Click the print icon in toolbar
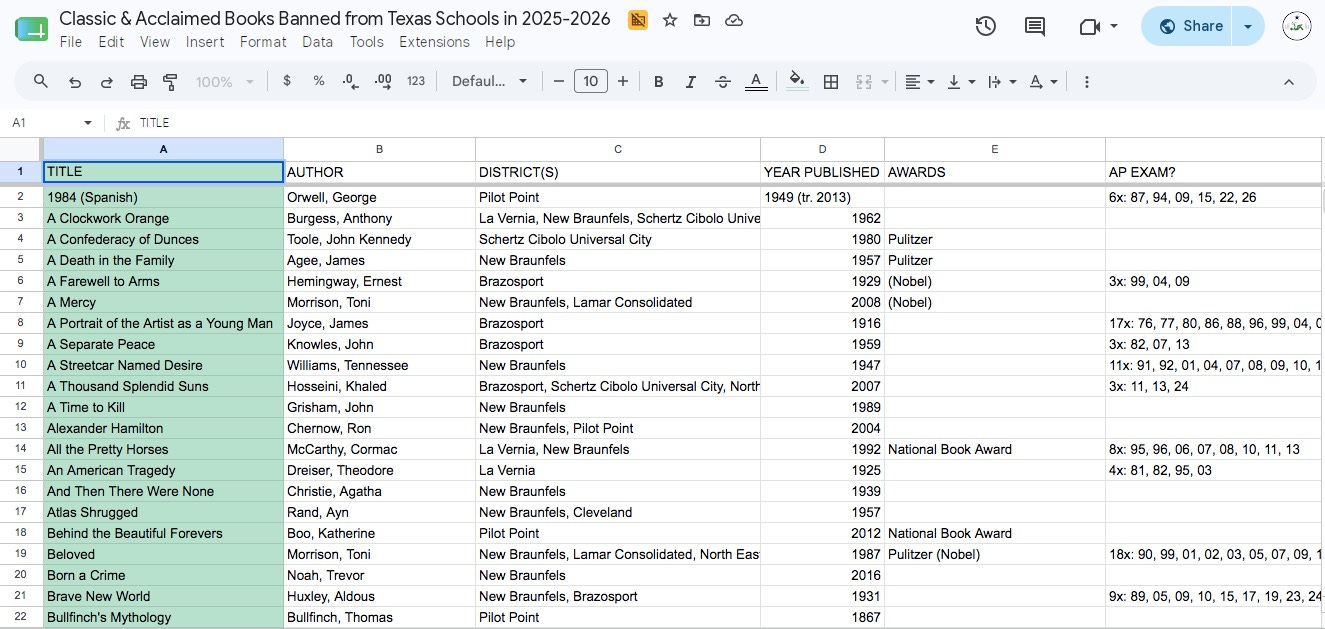 click(139, 82)
